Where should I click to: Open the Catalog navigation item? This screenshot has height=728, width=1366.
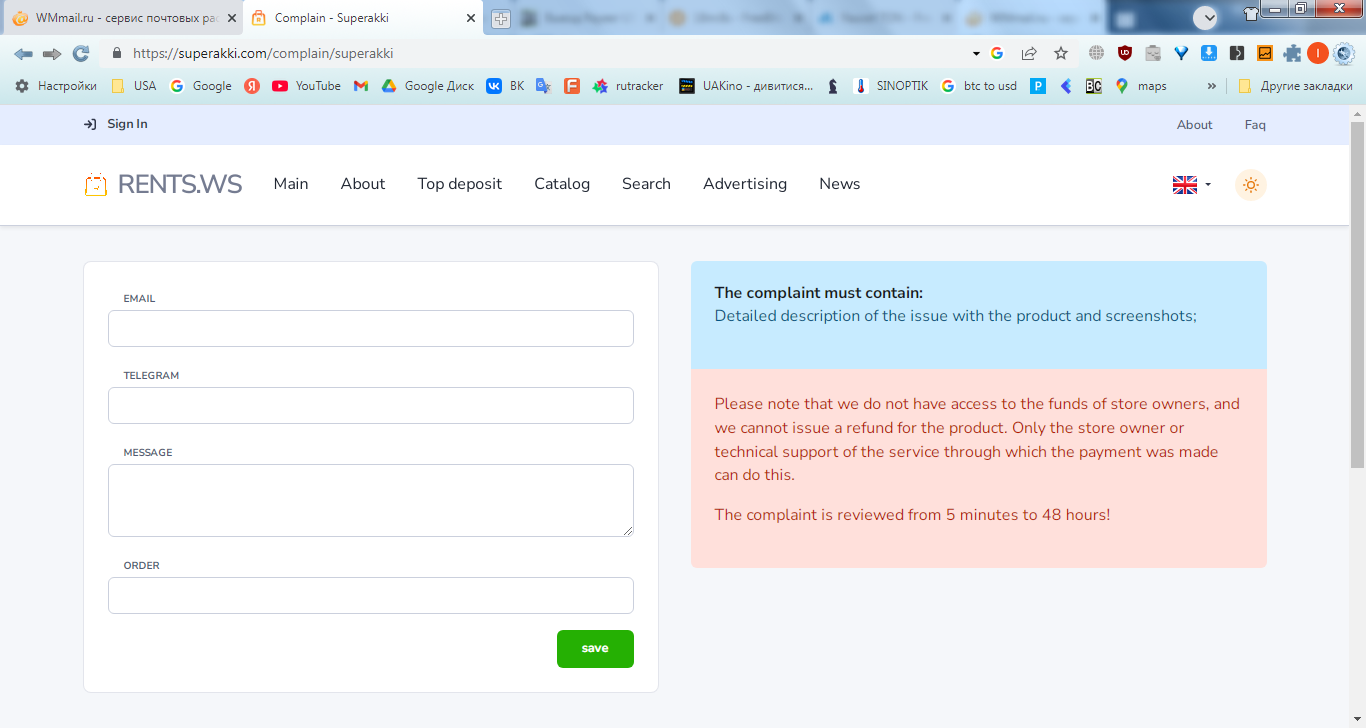point(562,184)
